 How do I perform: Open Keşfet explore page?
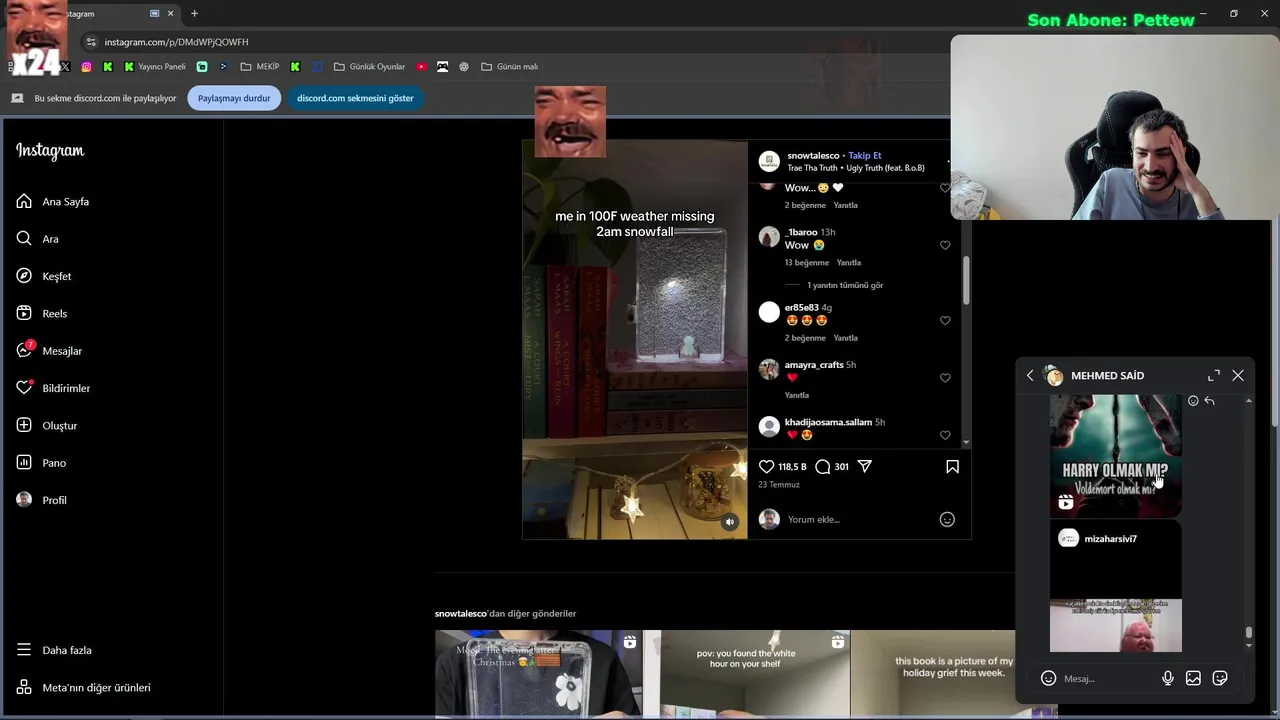43,276
